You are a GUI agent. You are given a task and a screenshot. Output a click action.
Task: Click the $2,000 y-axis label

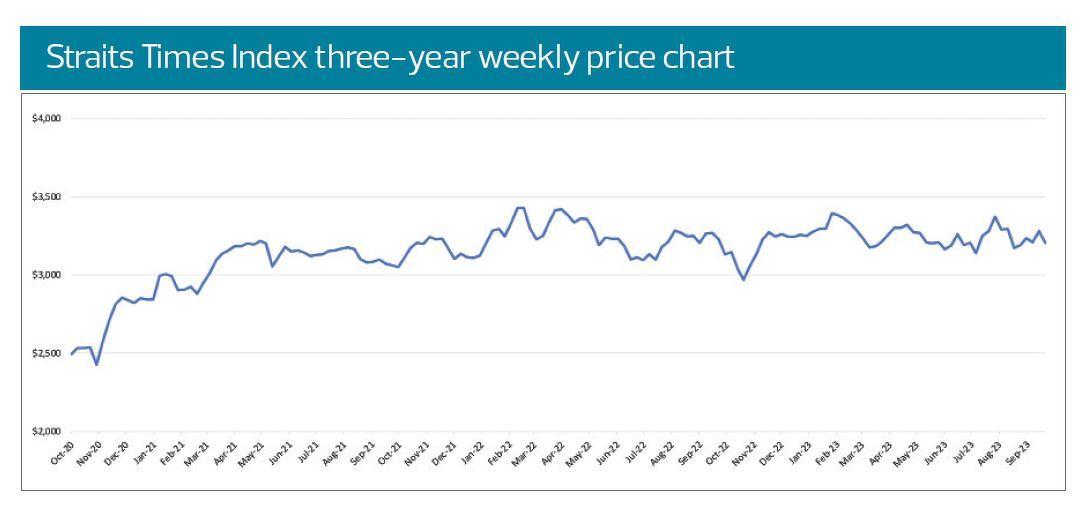point(48,431)
